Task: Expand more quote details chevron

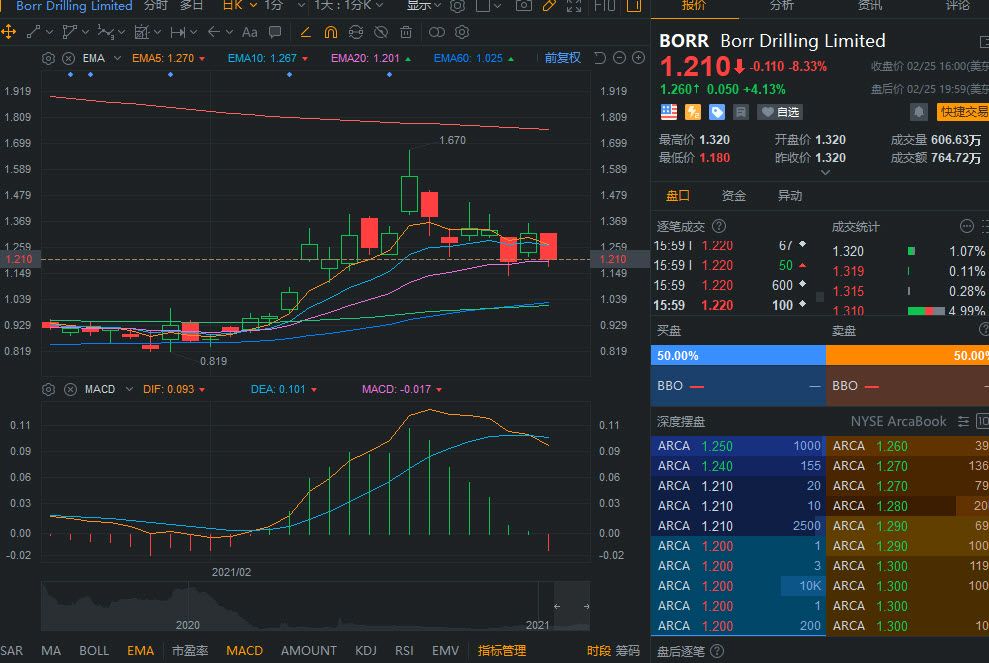Action: pyautogui.click(x=824, y=172)
